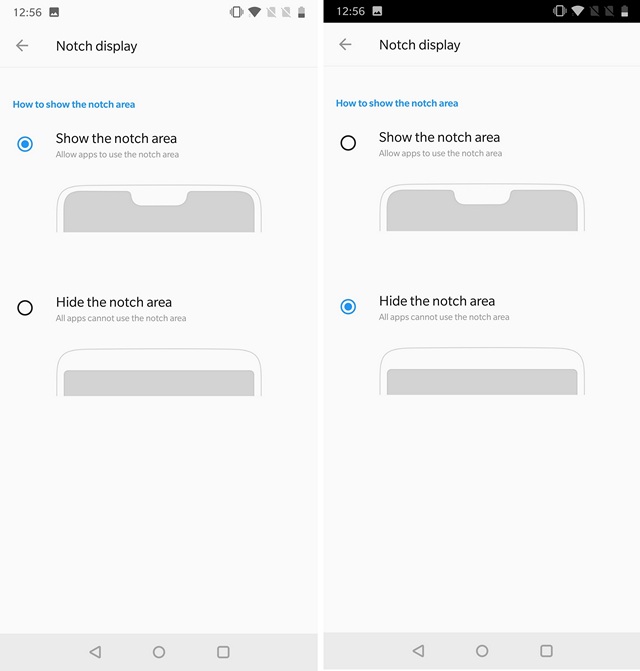Open recent apps square on right screen
The width and height of the screenshot is (640, 671).
(546, 651)
